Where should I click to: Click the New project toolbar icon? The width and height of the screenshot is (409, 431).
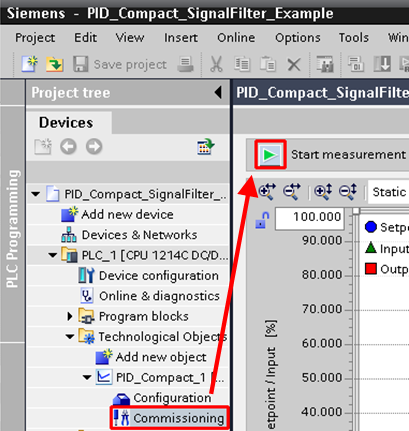(x=29, y=64)
